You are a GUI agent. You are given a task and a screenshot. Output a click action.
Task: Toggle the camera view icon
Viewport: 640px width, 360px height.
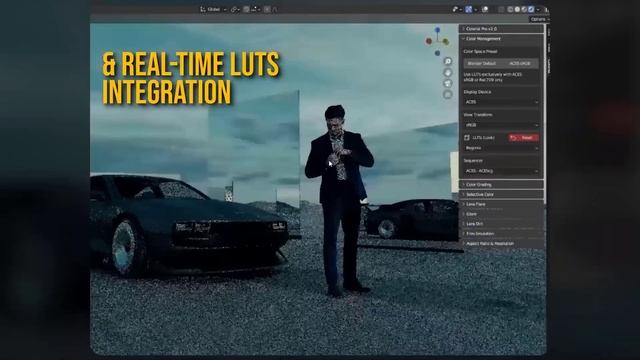click(448, 83)
